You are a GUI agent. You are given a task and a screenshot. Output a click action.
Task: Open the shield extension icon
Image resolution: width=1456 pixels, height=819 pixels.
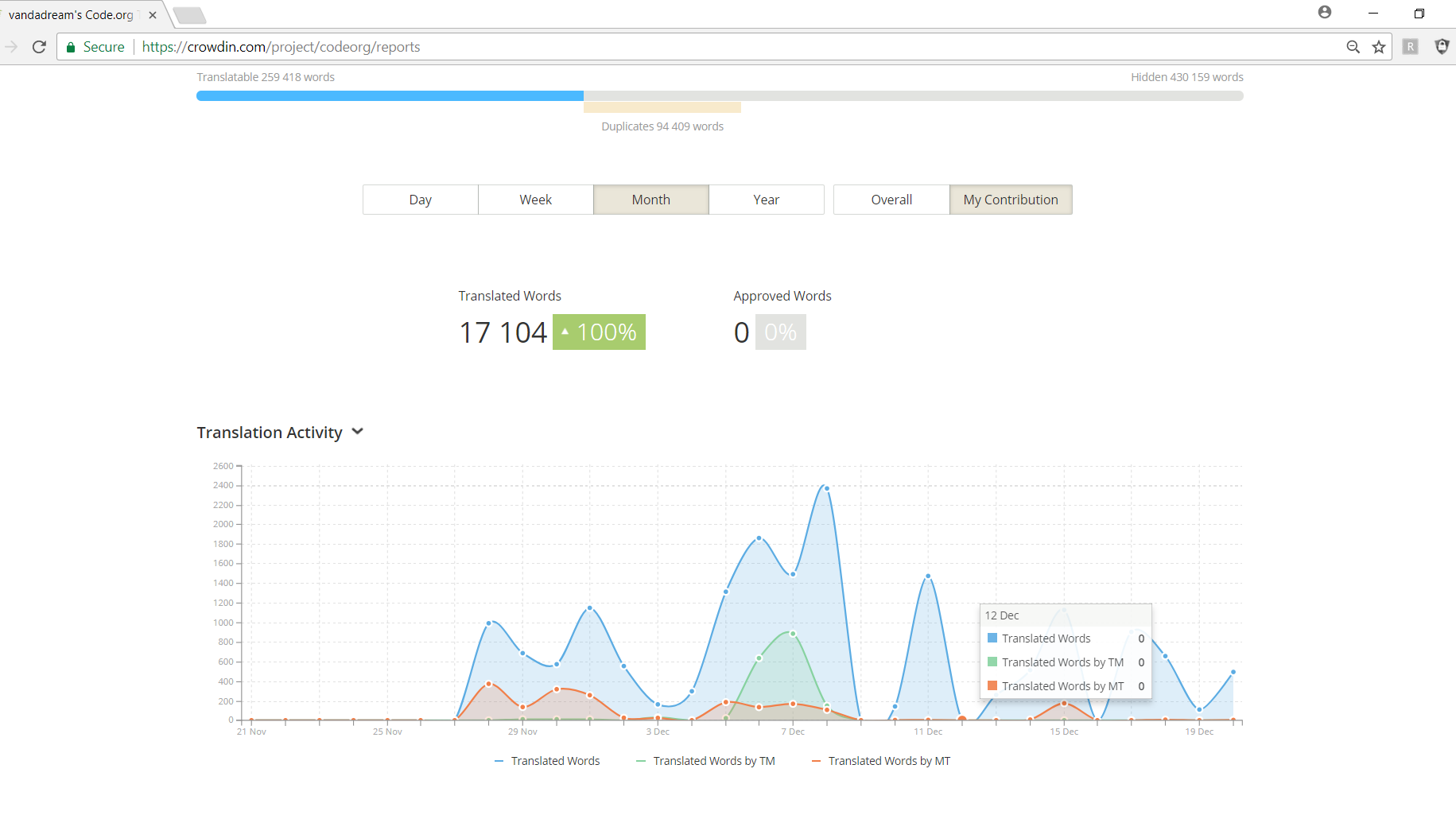point(1442,47)
